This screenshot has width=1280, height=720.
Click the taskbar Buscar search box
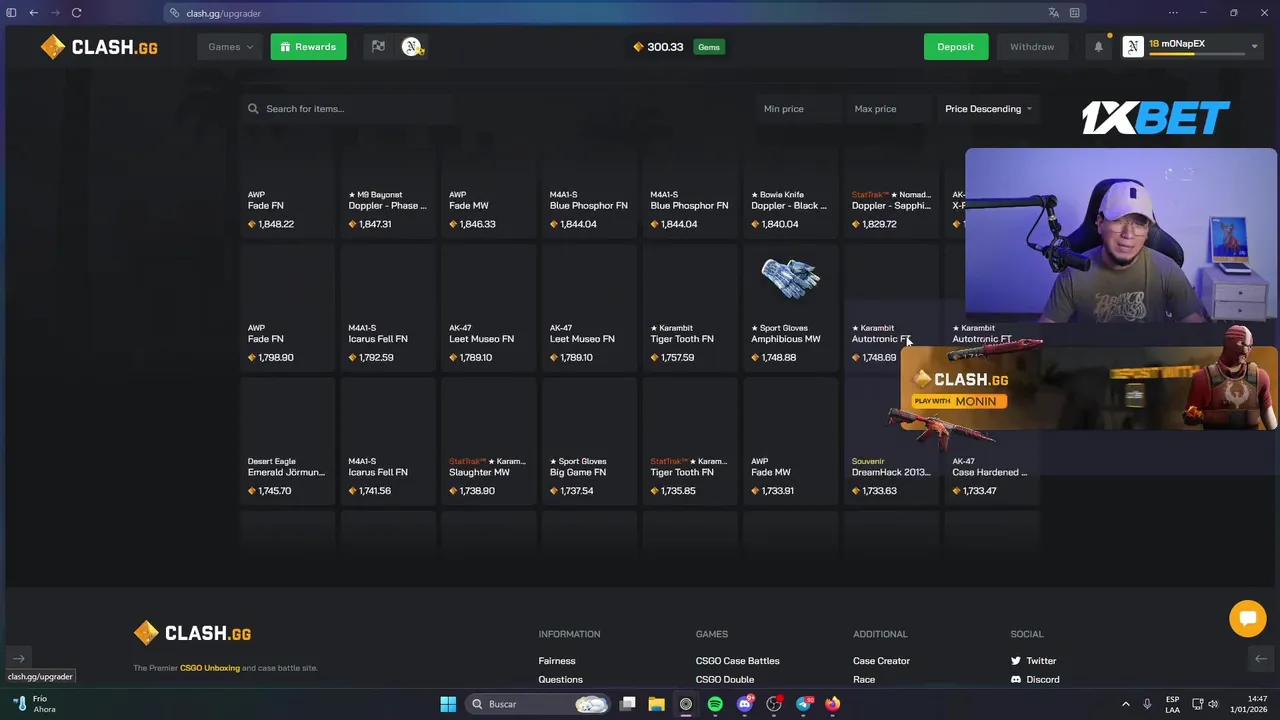point(539,704)
